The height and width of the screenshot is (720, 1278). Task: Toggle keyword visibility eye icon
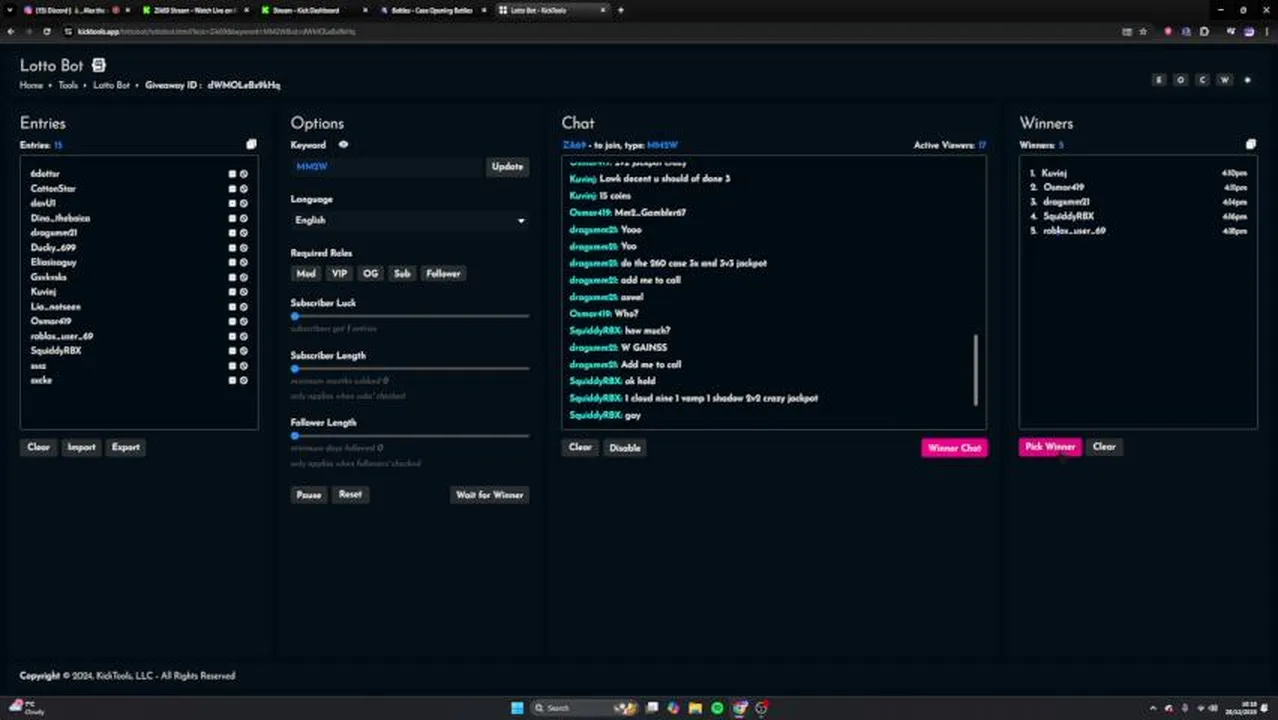(x=343, y=145)
